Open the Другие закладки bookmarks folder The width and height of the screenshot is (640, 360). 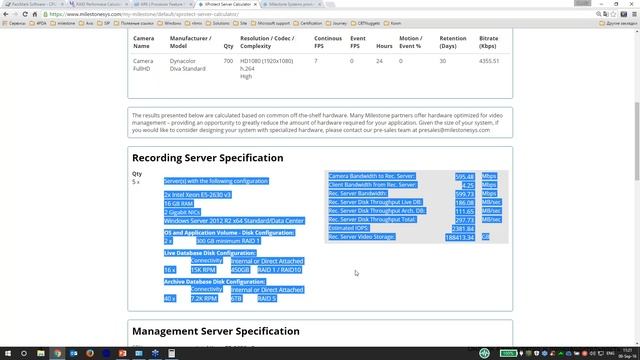click(618, 23)
